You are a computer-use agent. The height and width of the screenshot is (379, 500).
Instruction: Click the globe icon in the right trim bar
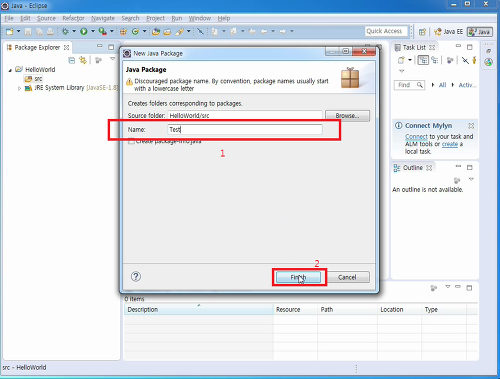point(488,62)
